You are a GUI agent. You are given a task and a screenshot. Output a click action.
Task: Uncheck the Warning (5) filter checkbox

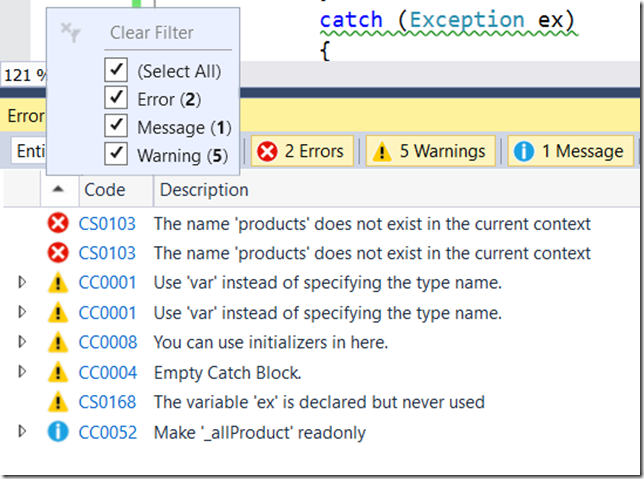116,154
